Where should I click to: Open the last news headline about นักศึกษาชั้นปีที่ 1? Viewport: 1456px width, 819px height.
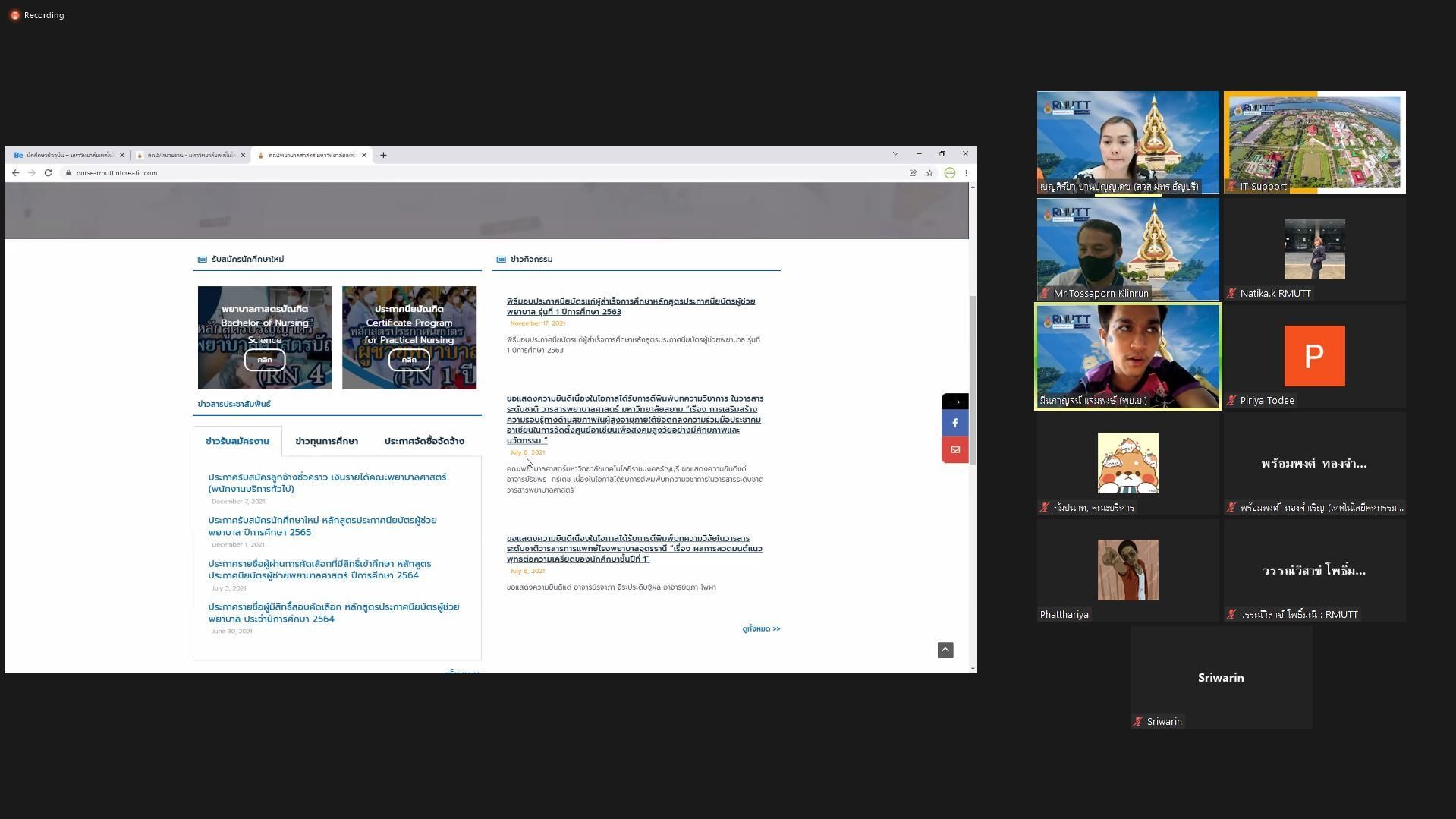click(x=634, y=549)
